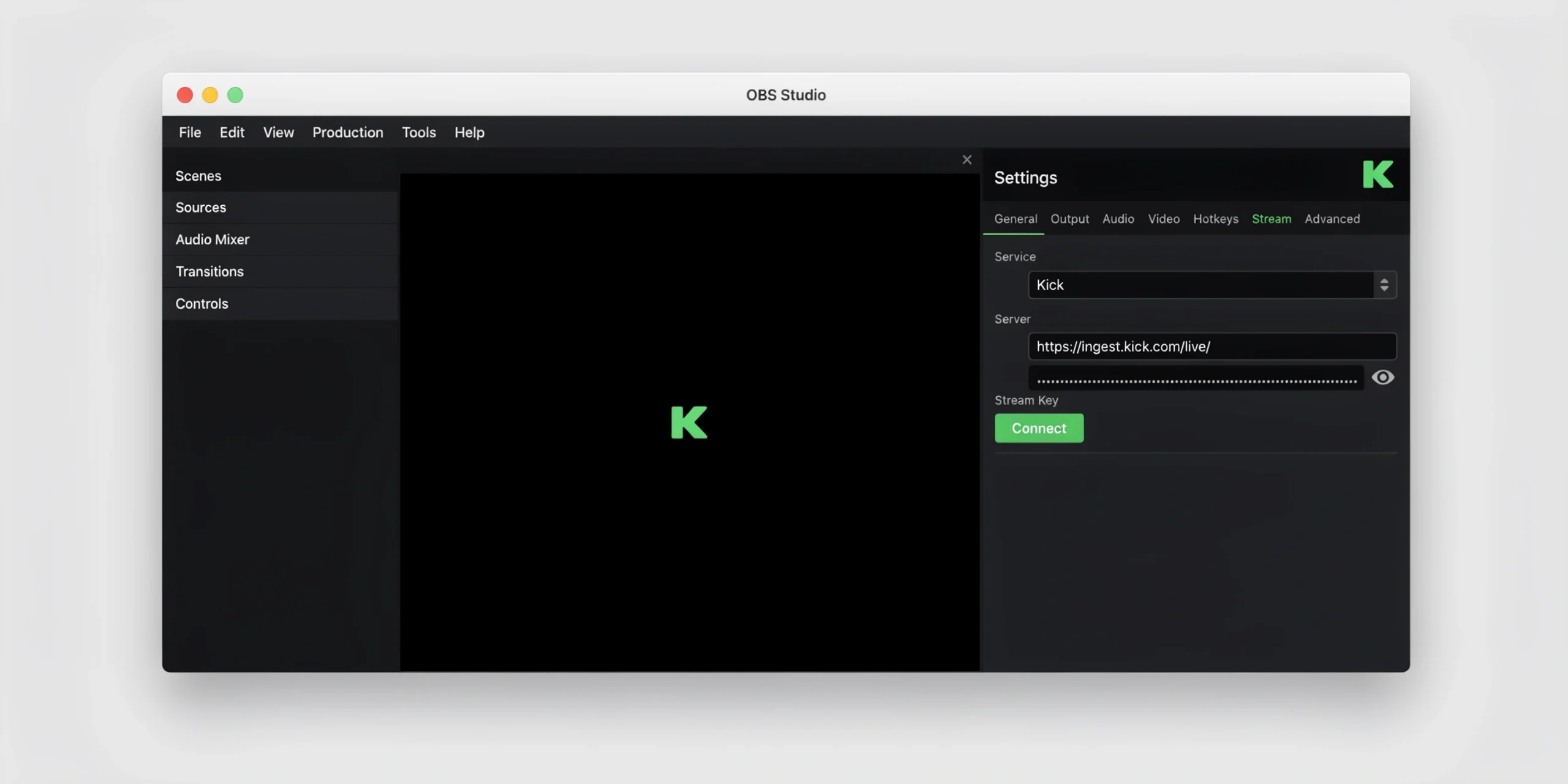Screen dimensions: 1568x784
Task: Click the Service stepper arrows
Action: tap(1384, 285)
